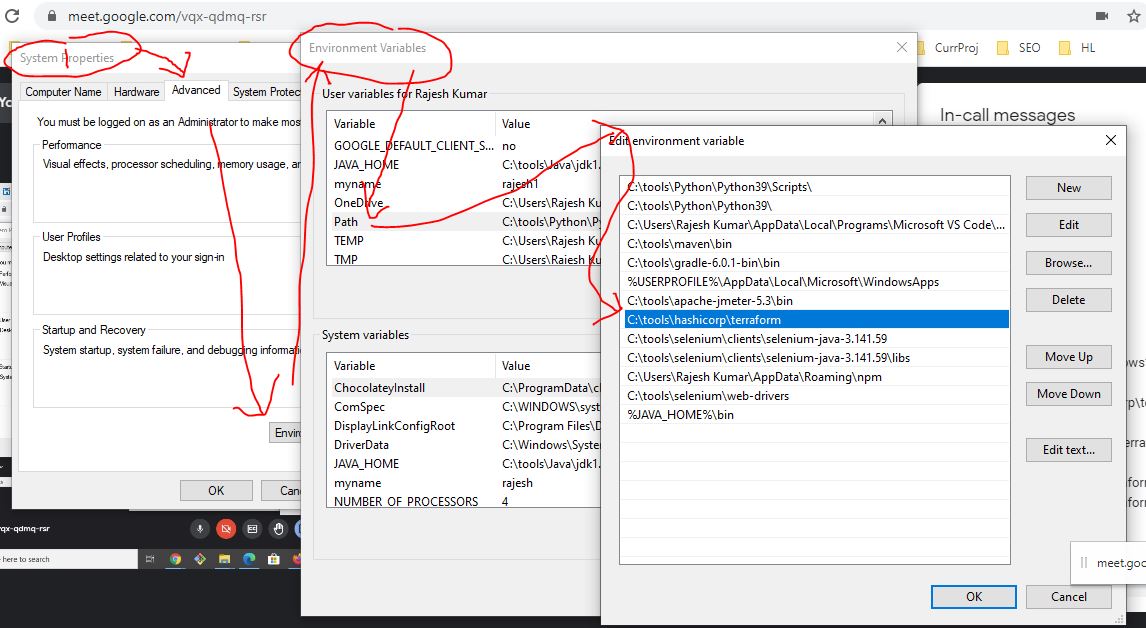The width and height of the screenshot is (1146, 628).
Task: Select the C:\tools\maven\bin path entry
Action: point(680,243)
